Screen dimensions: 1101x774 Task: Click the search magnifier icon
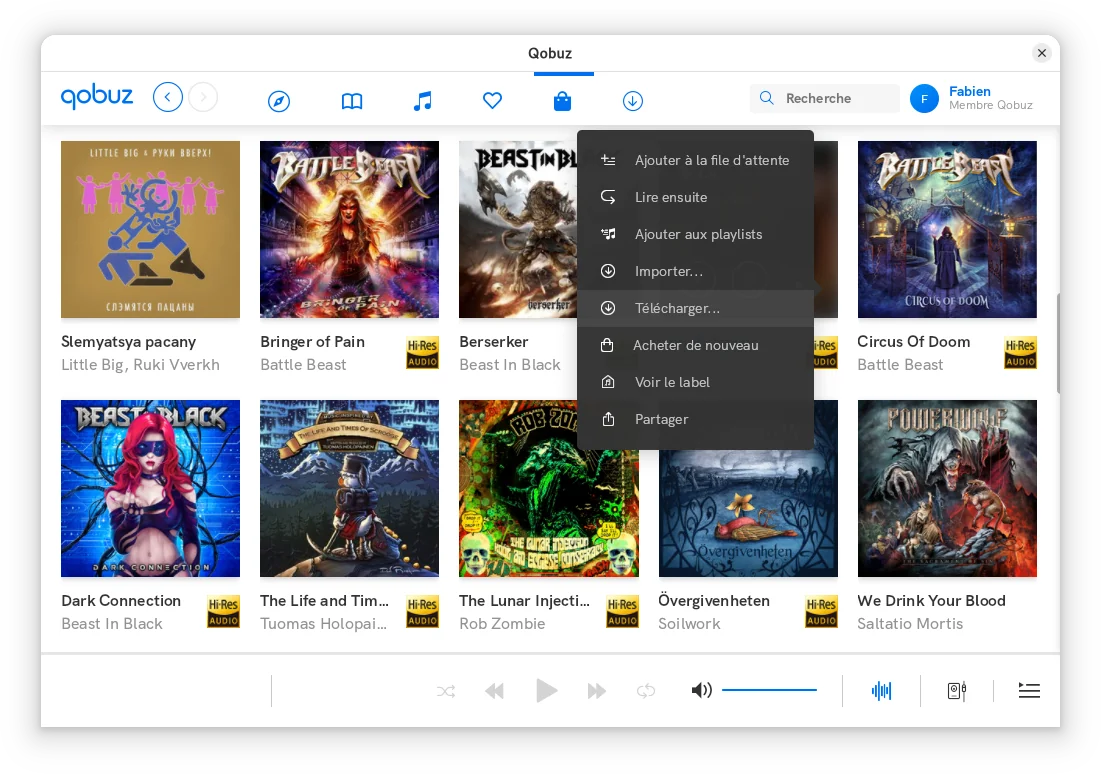pyautogui.click(x=767, y=98)
